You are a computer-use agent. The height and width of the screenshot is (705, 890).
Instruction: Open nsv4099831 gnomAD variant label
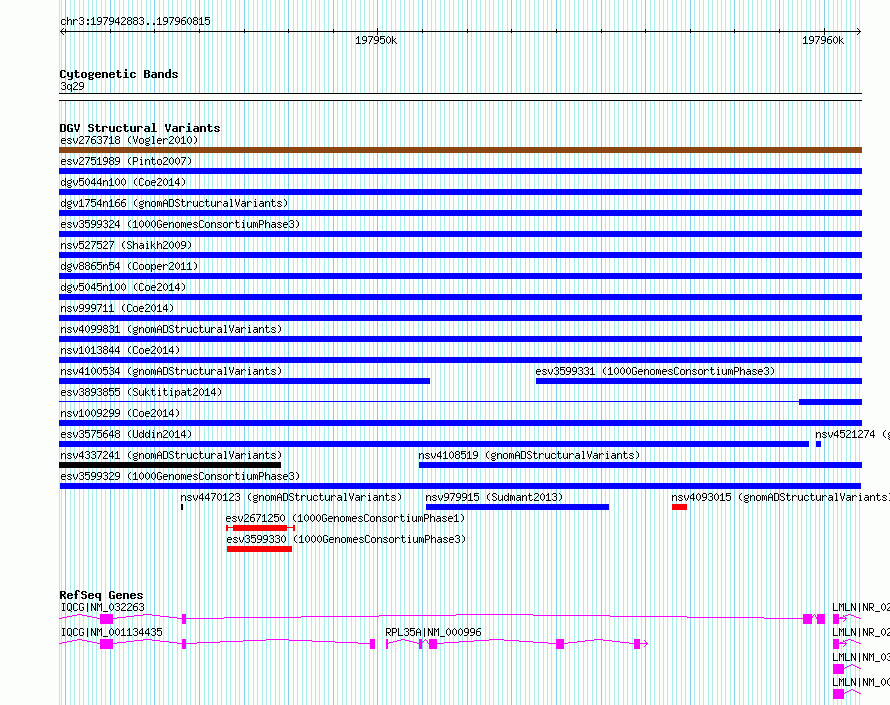(171, 329)
